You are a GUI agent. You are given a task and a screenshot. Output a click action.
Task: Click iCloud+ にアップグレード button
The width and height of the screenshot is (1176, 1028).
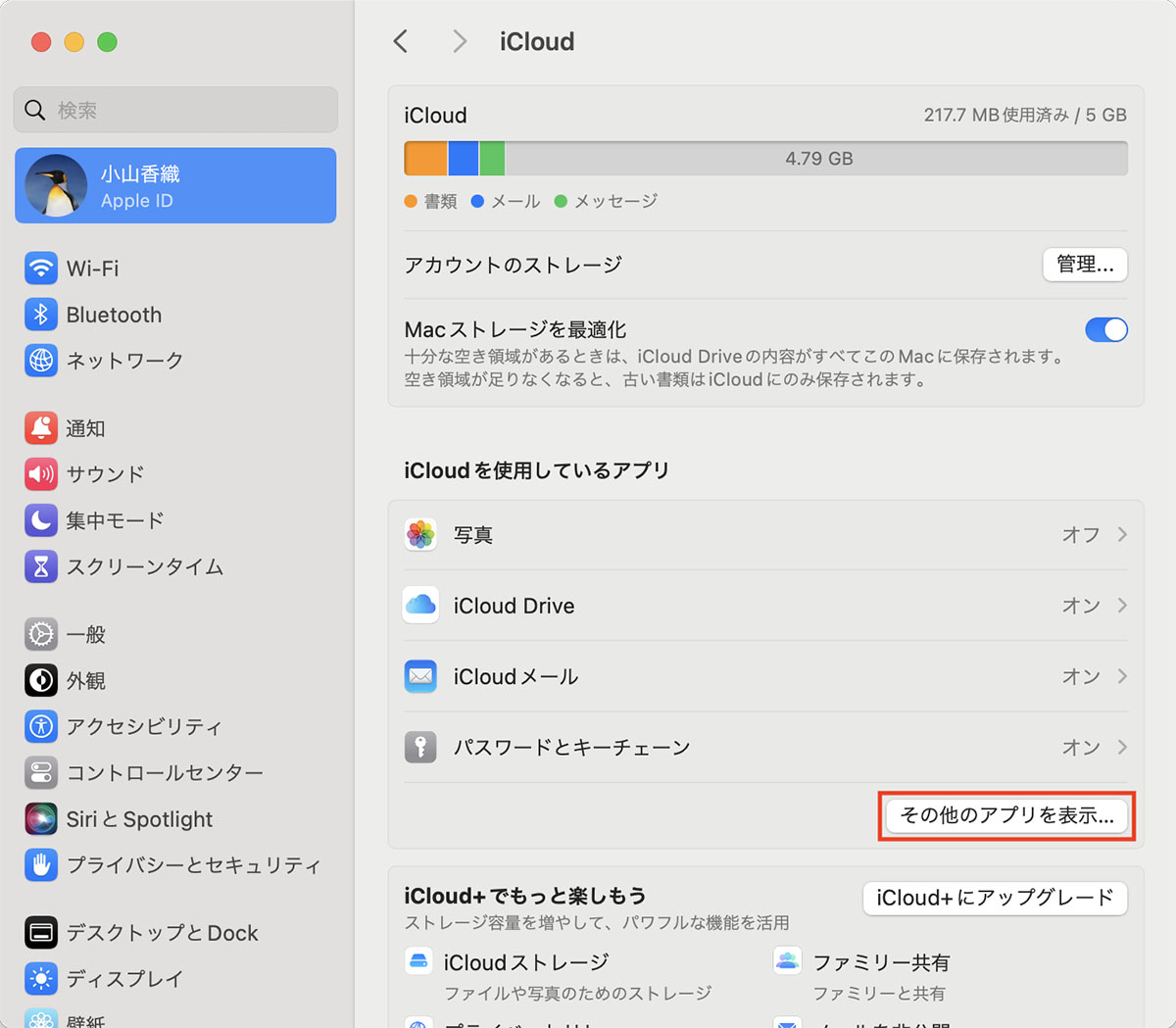995,898
